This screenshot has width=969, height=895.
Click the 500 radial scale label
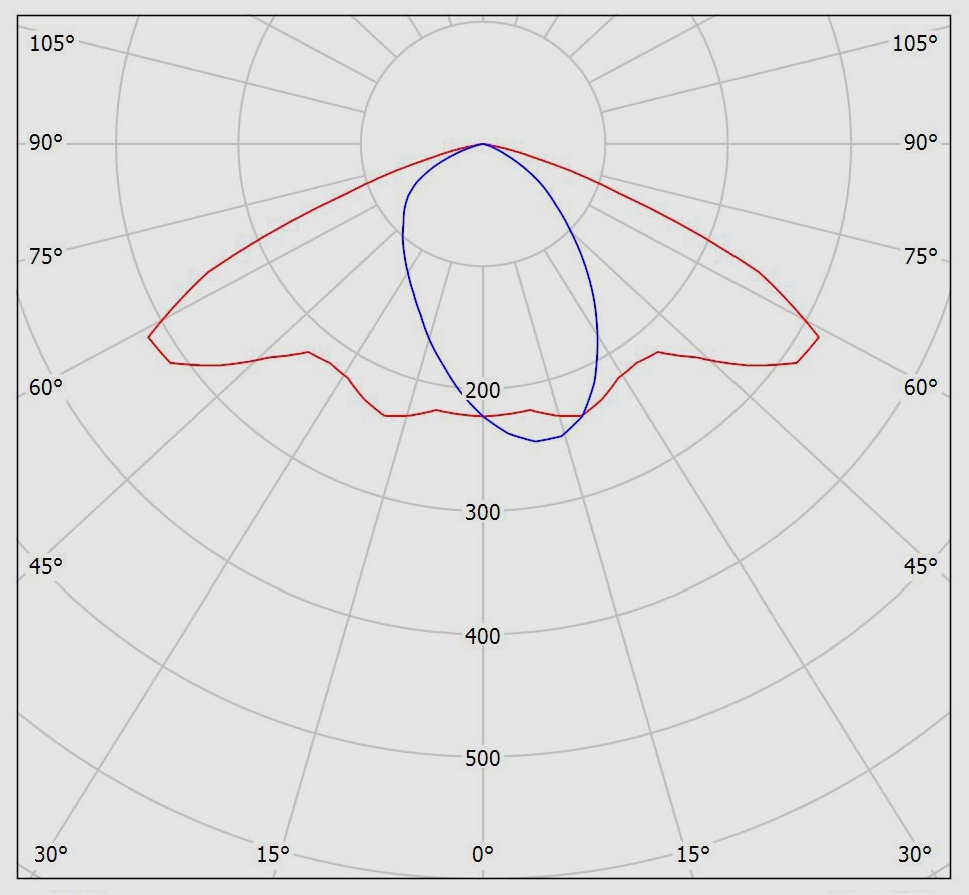483,758
